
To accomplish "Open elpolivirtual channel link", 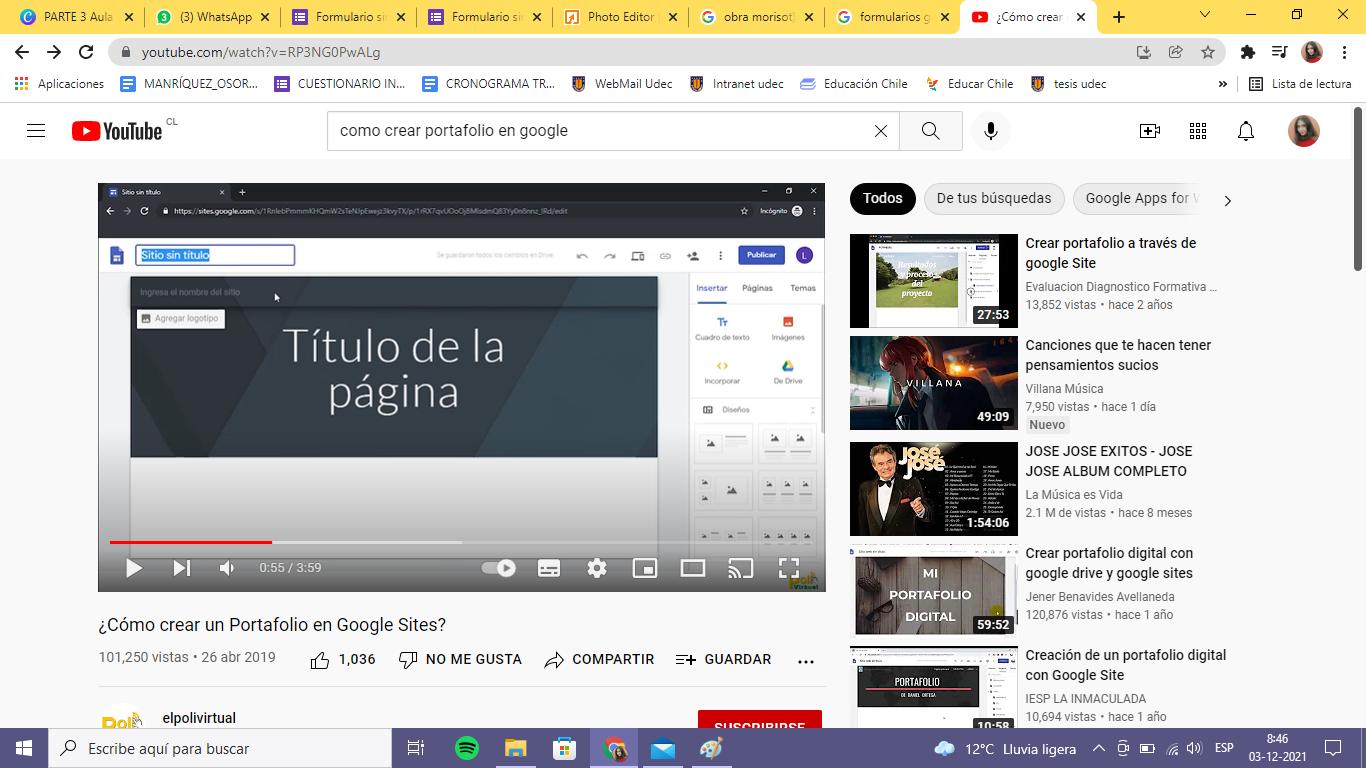I will [x=199, y=718].
